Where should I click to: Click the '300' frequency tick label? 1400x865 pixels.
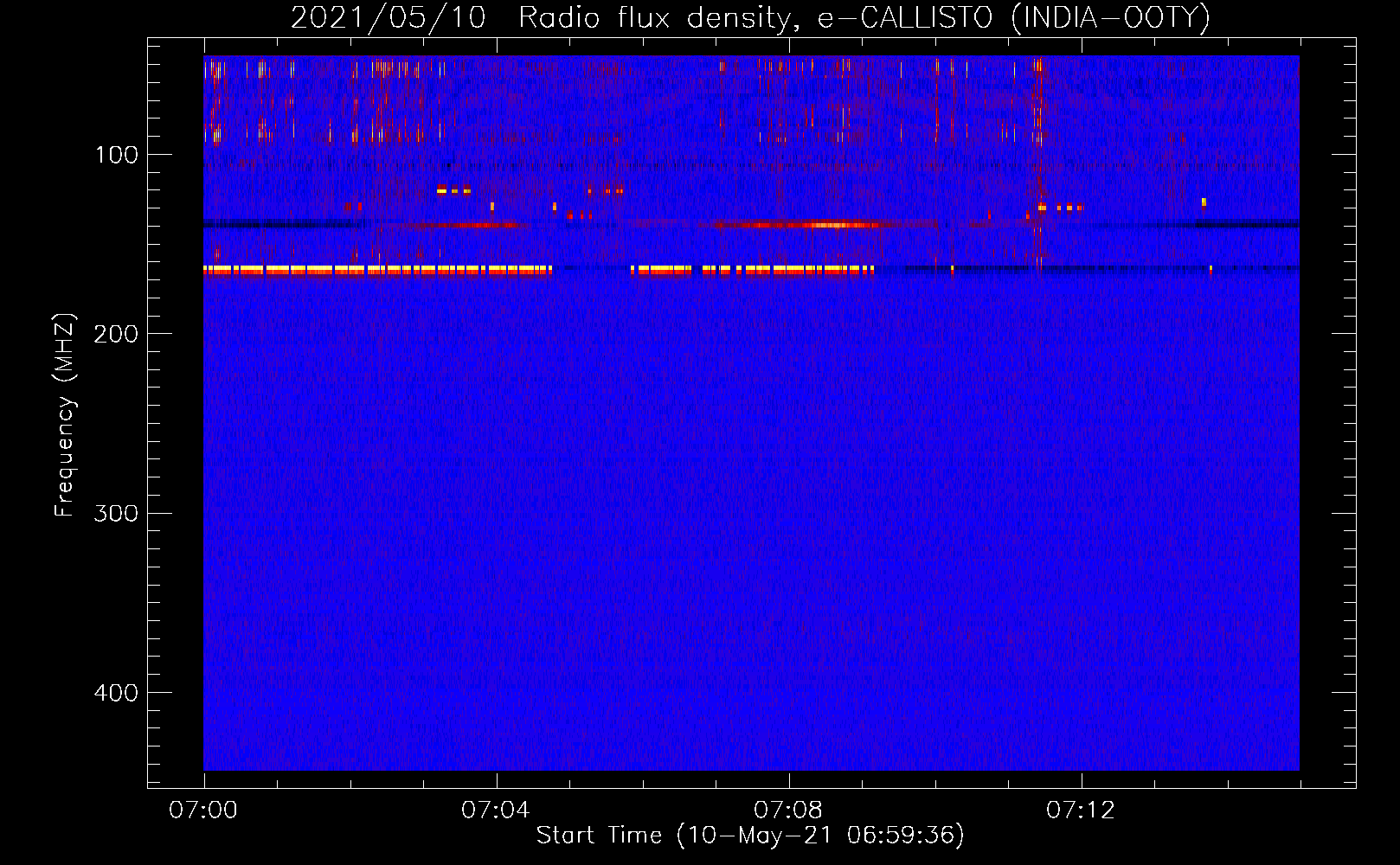117,514
